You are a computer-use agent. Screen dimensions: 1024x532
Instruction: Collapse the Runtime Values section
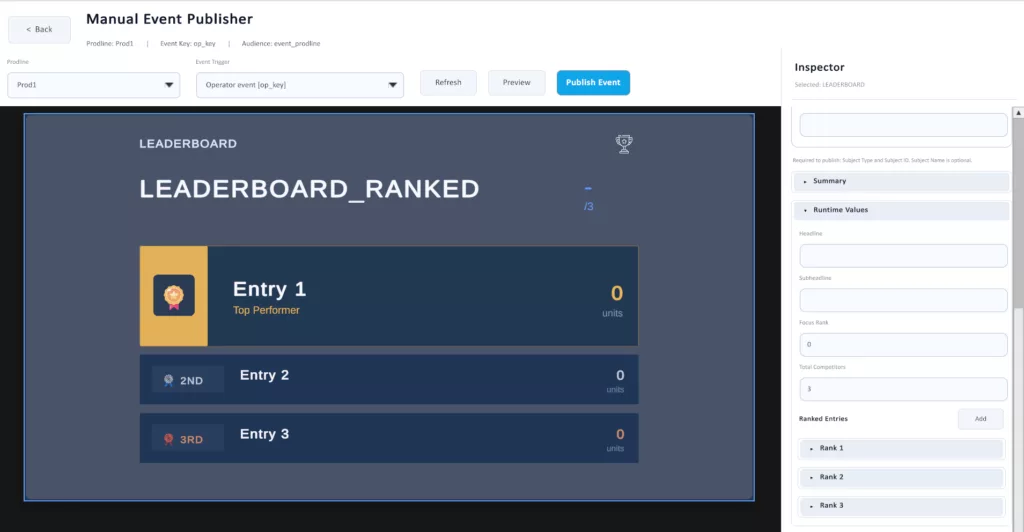click(901, 210)
